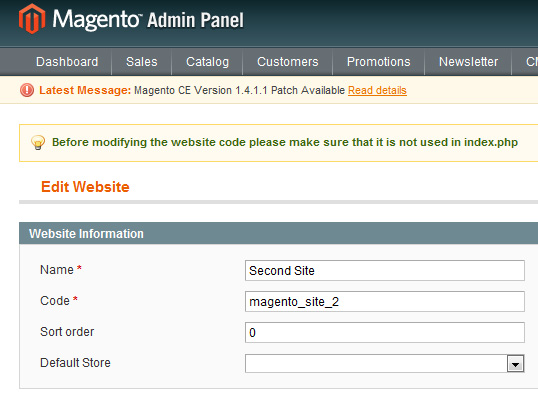Focus the Code field with magento_site_2
The height and width of the screenshot is (406, 538).
385,301
